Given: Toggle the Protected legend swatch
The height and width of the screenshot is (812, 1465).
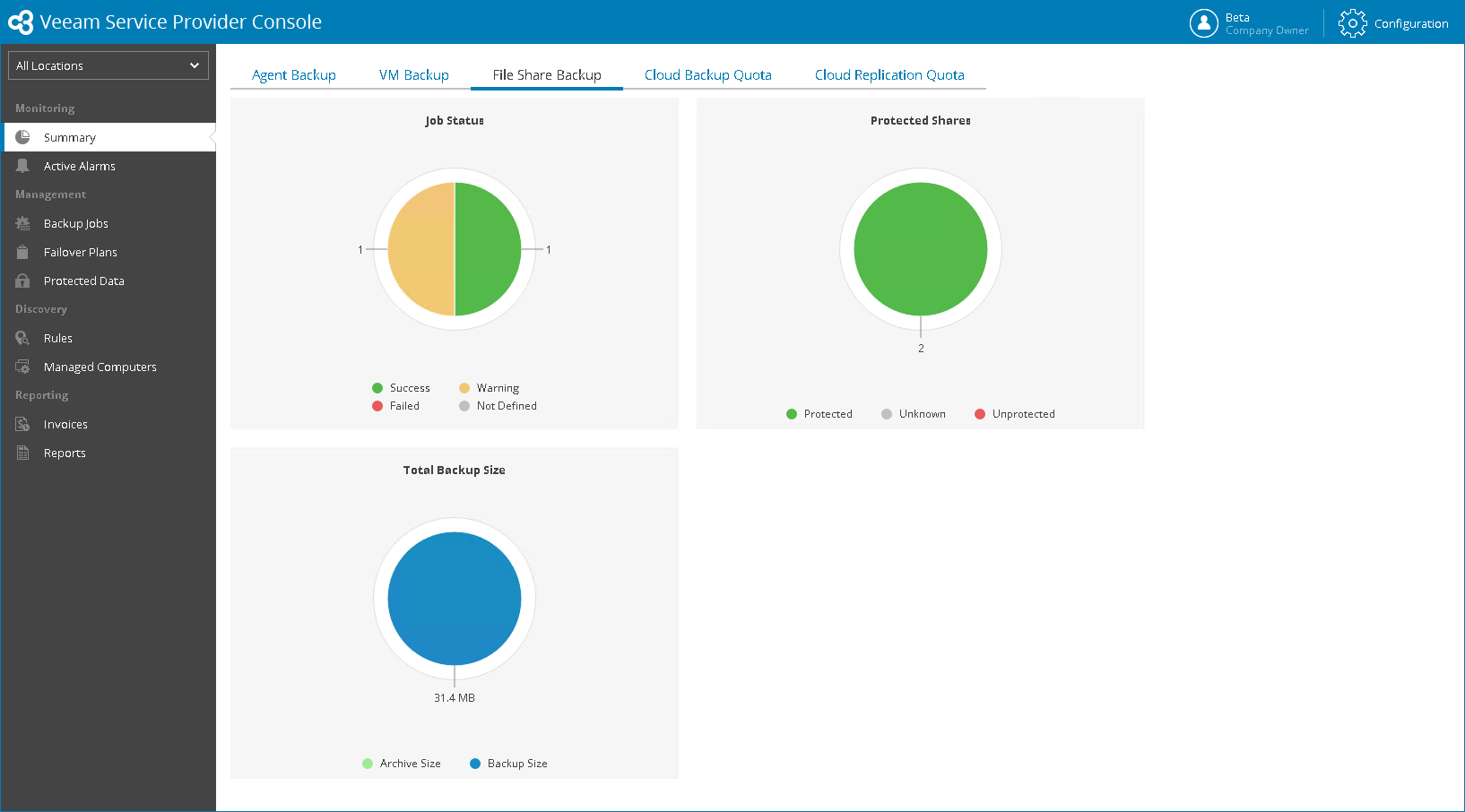Looking at the screenshot, I should (x=792, y=414).
